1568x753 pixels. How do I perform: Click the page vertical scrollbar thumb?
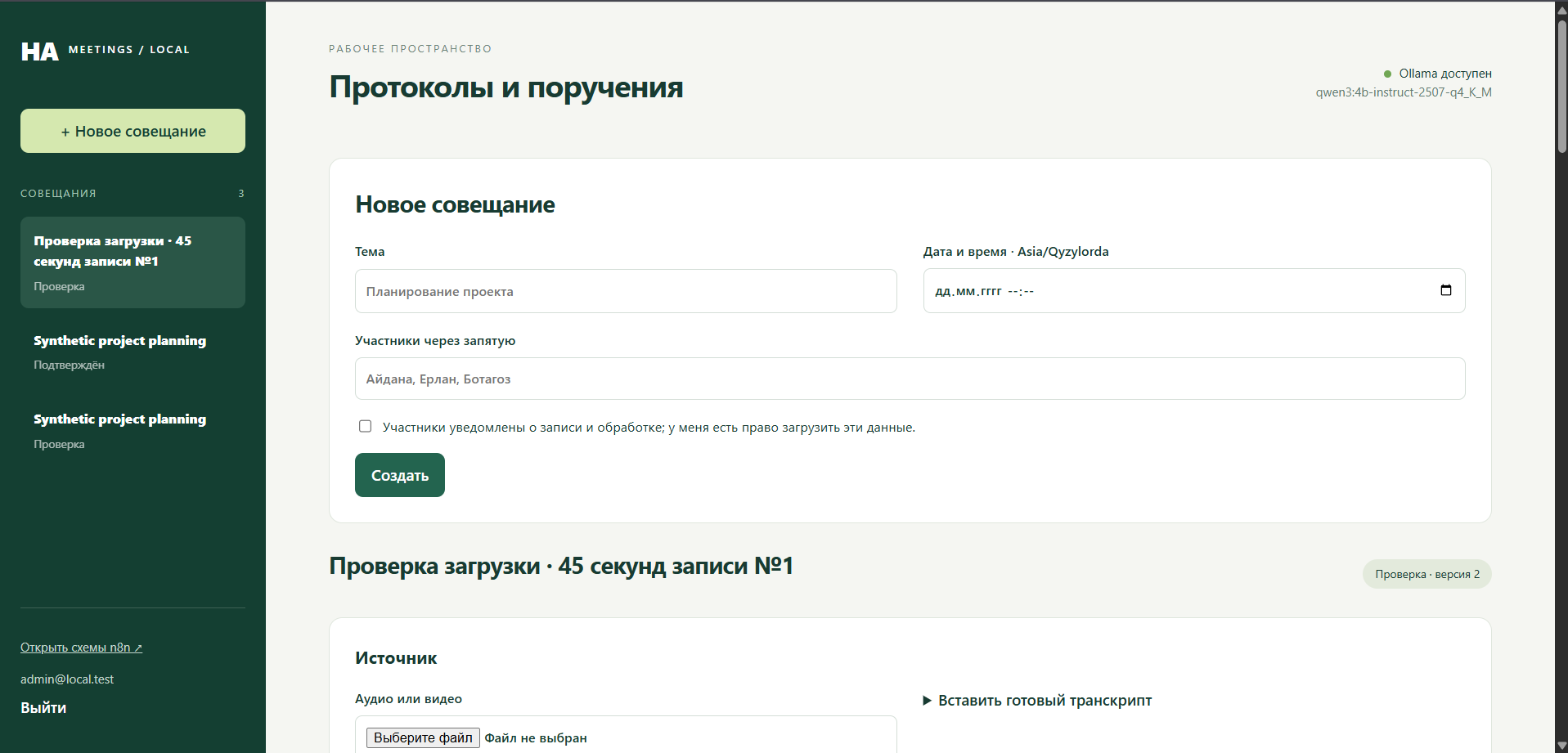(1561, 86)
